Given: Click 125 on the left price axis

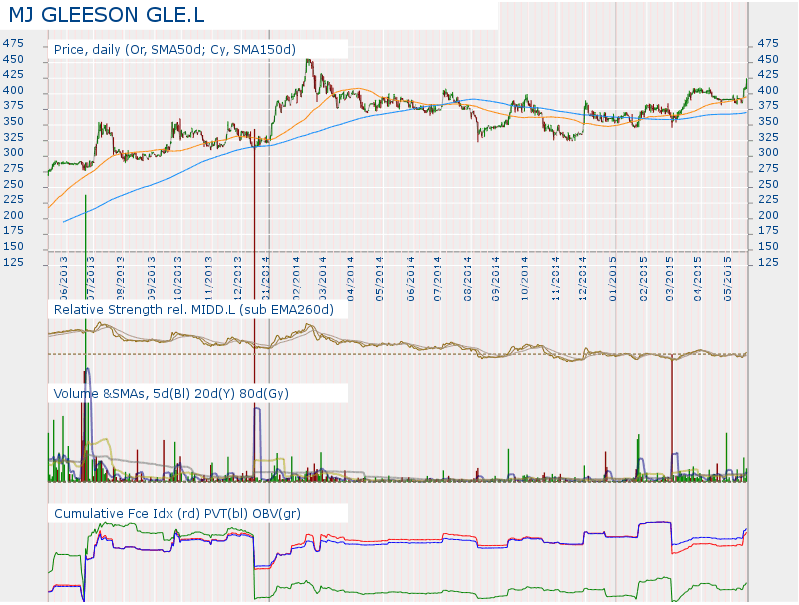Looking at the screenshot, I should pos(13,262).
